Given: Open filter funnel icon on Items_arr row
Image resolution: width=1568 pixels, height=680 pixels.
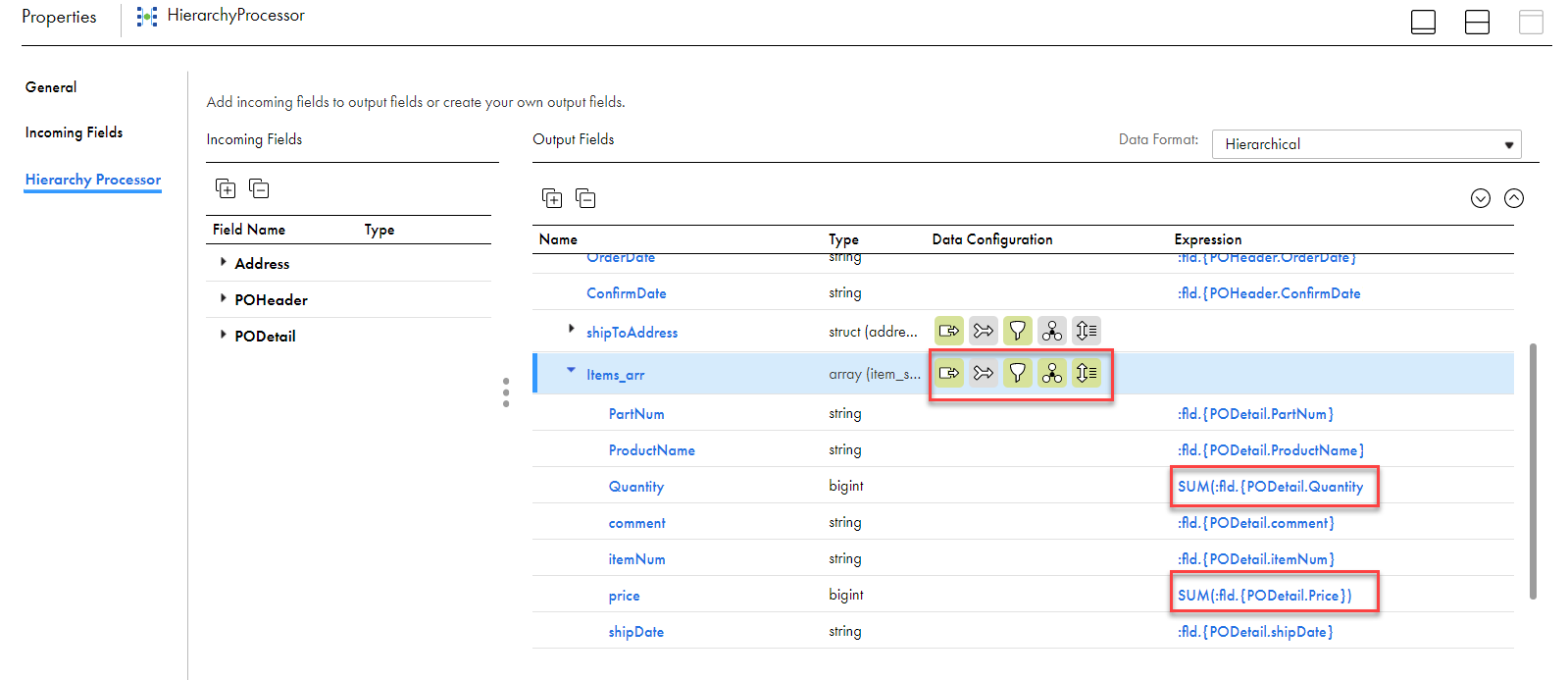Looking at the screenshot, I should click(1018, 373).
